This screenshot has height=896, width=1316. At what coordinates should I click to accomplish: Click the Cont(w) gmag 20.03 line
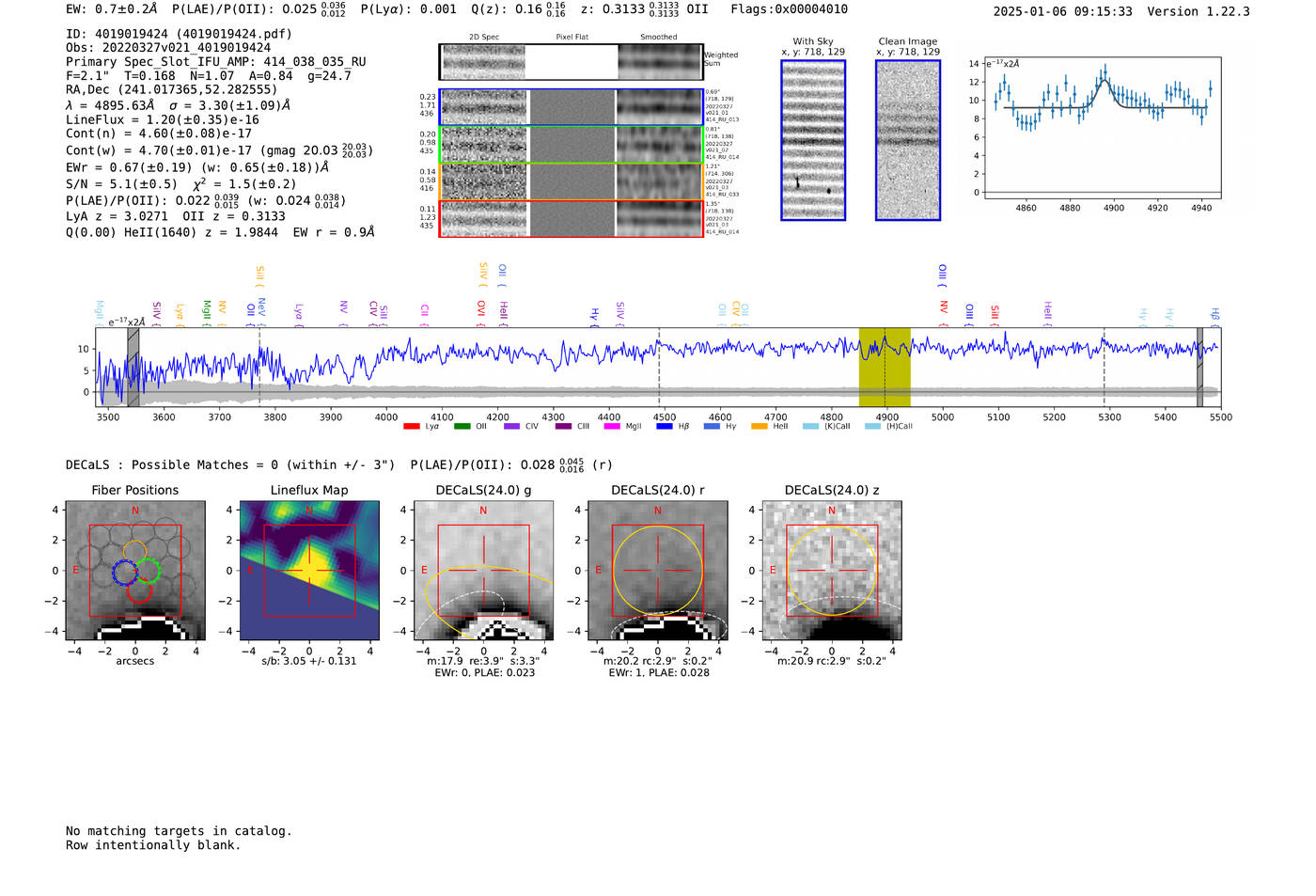pos(219,150)
